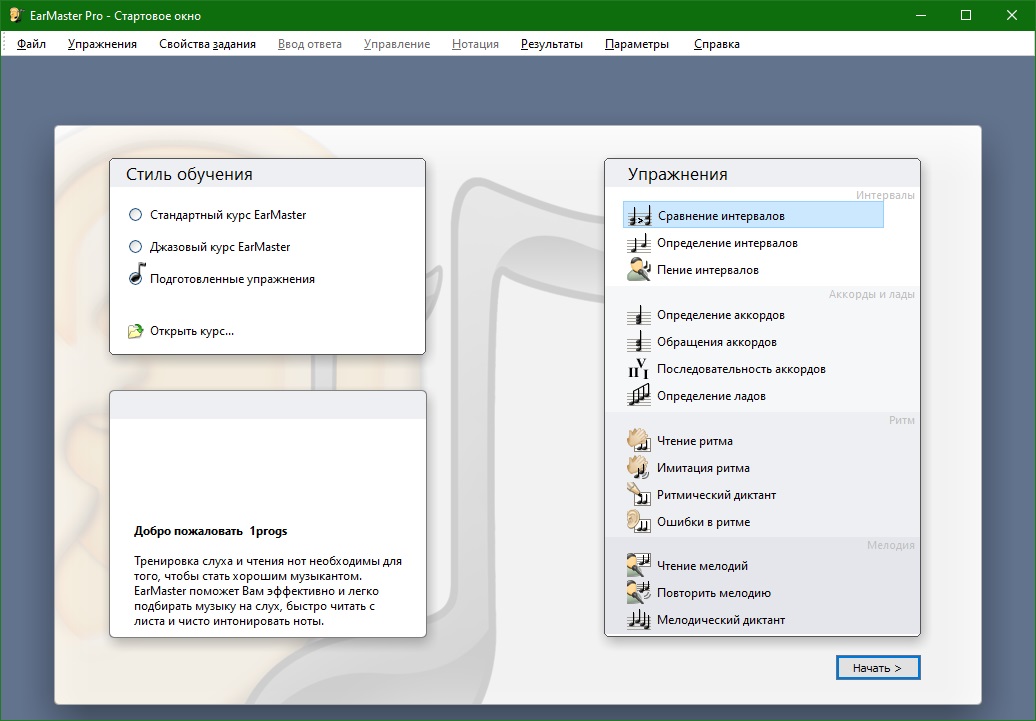This screenshot has height=721, width=1036.
Task: Click the Интервалы group label
Action: pos(885,195)
